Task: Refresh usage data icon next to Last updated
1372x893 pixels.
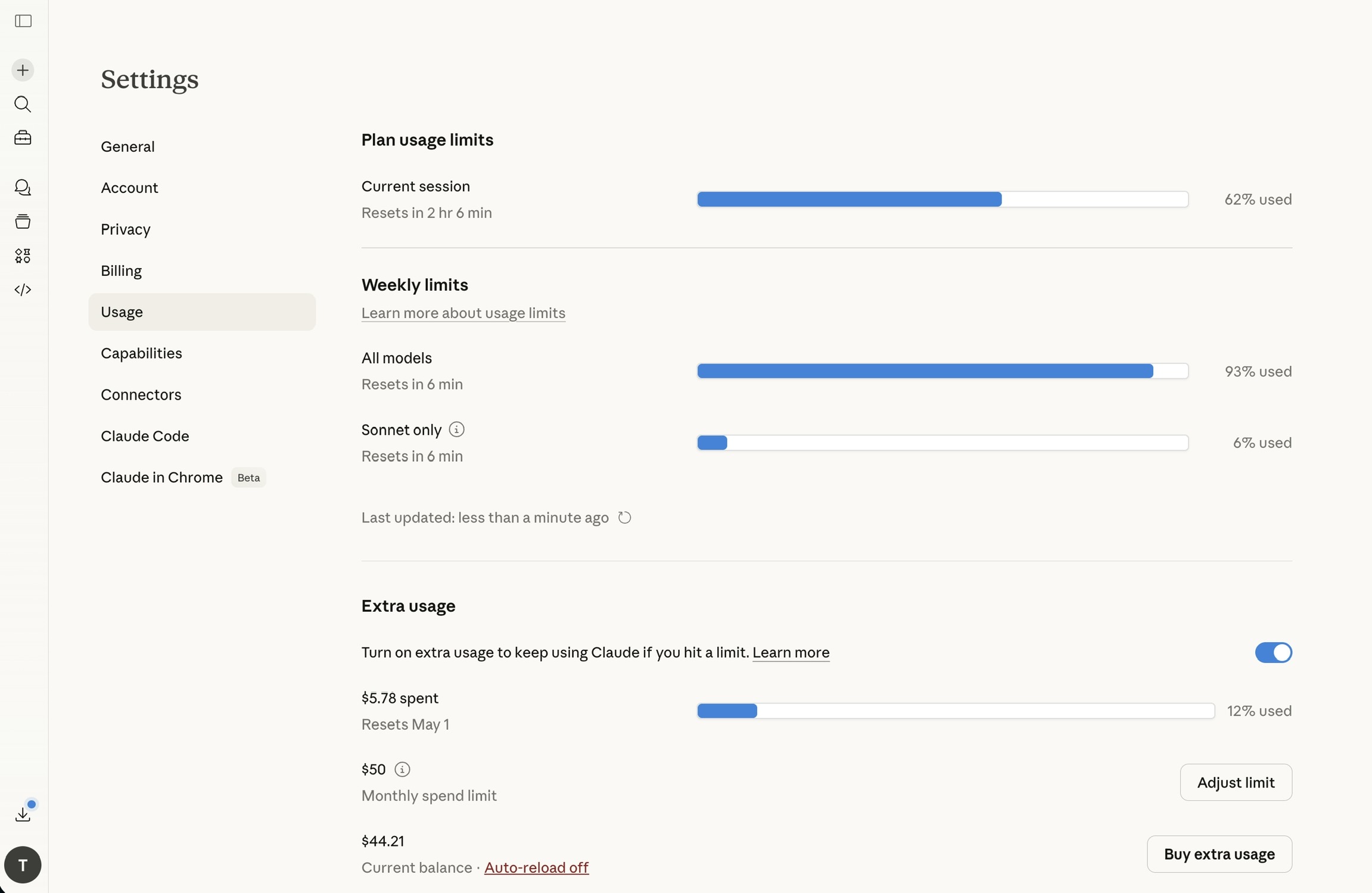Action: [624, 518]
